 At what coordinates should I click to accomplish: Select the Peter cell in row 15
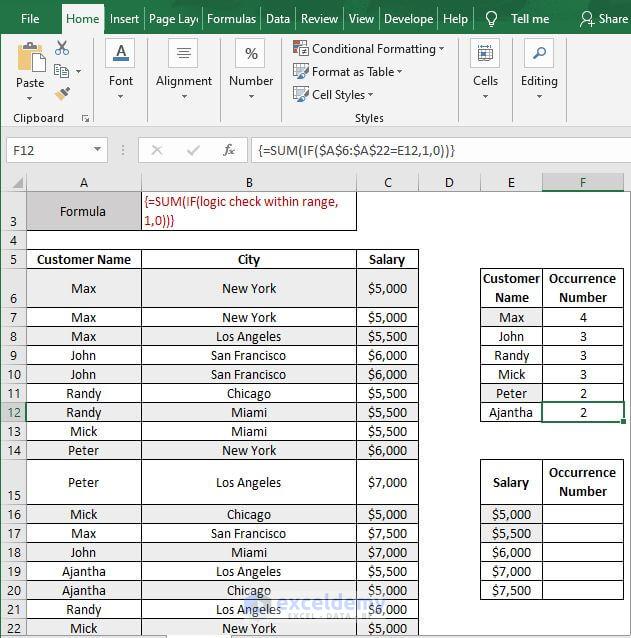[84, 483]
